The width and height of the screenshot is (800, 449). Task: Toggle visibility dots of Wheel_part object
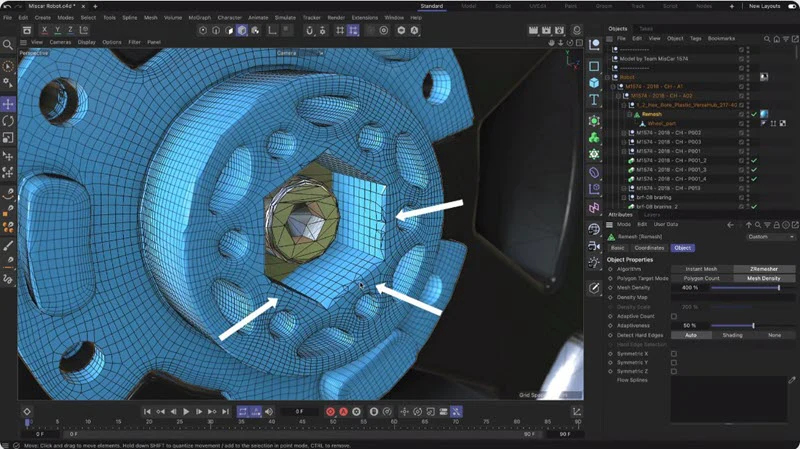(748, 123)
